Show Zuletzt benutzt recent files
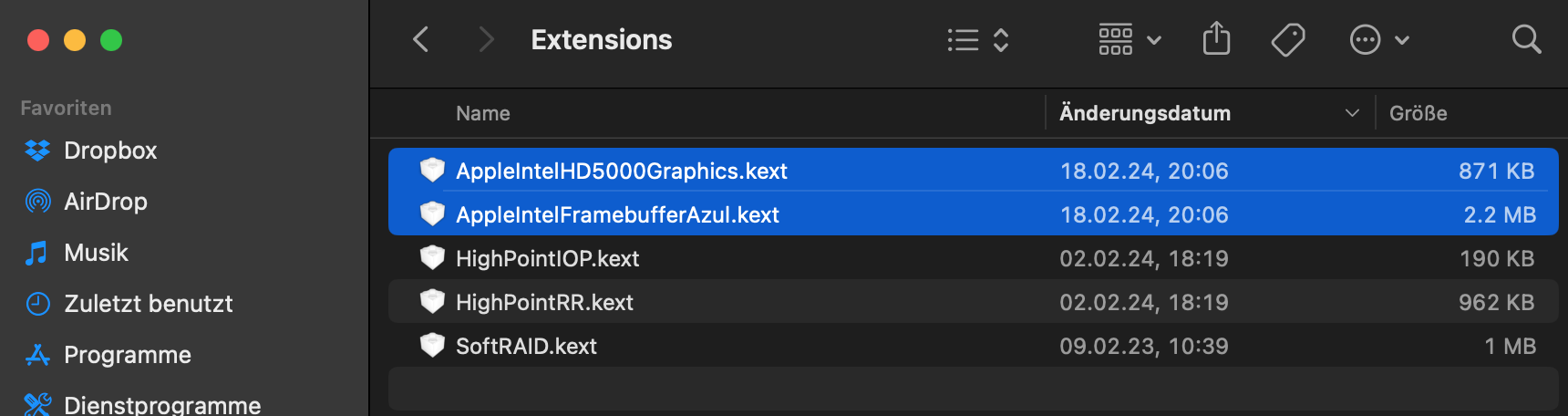The image size is (1568, 416). pyautogui.click(x=148, y=304)
